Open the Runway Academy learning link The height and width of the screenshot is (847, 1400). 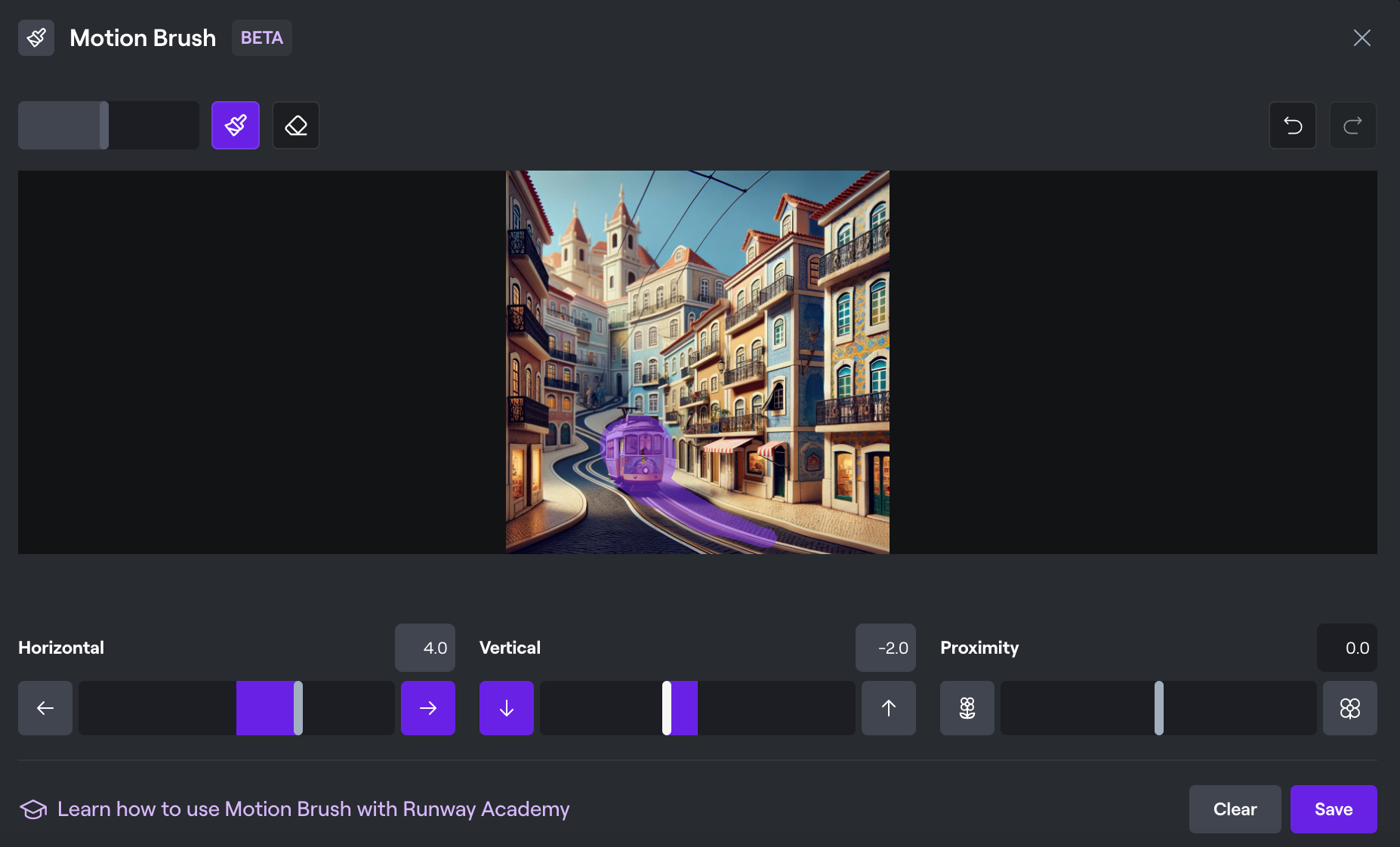[x=313, y=809]
